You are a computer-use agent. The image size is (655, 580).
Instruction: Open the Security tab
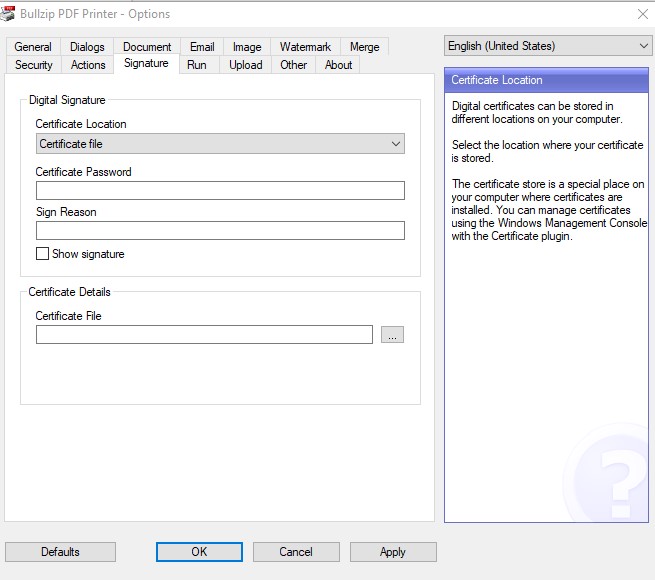pos(34,65)
